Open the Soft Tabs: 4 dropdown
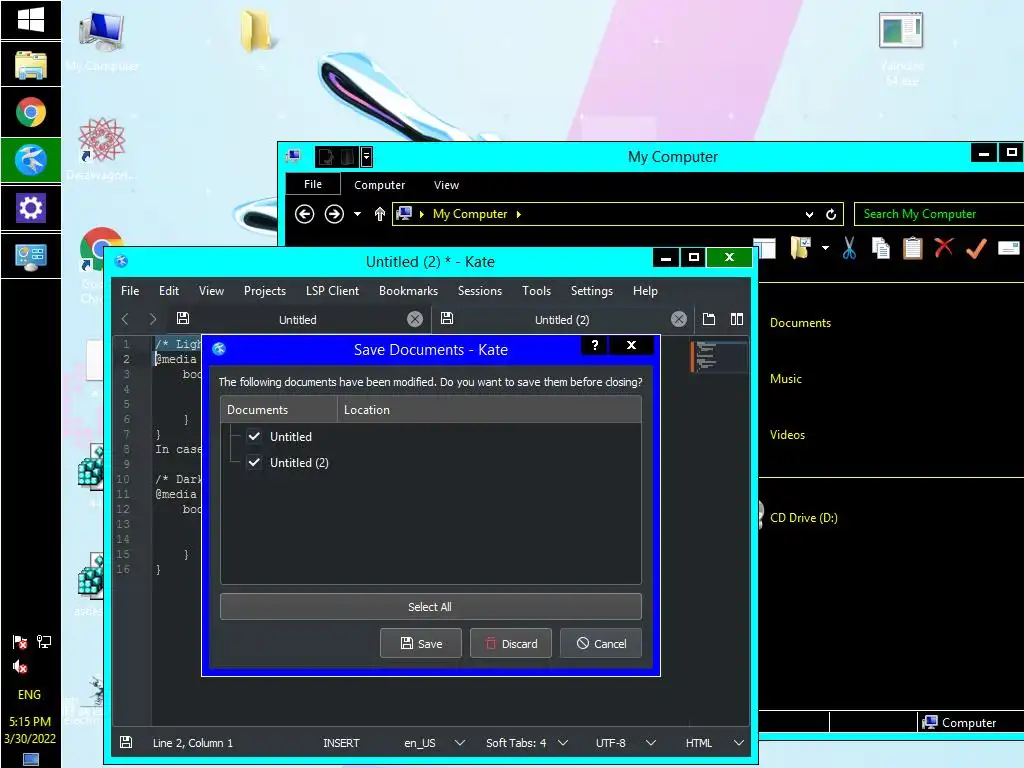This screenshot has height=768, width=1024. (526, 743)
